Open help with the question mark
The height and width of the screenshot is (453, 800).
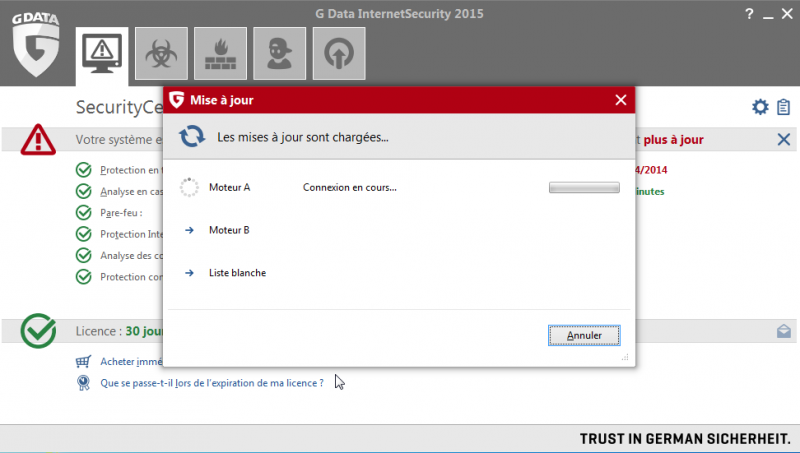click(749, 14)
